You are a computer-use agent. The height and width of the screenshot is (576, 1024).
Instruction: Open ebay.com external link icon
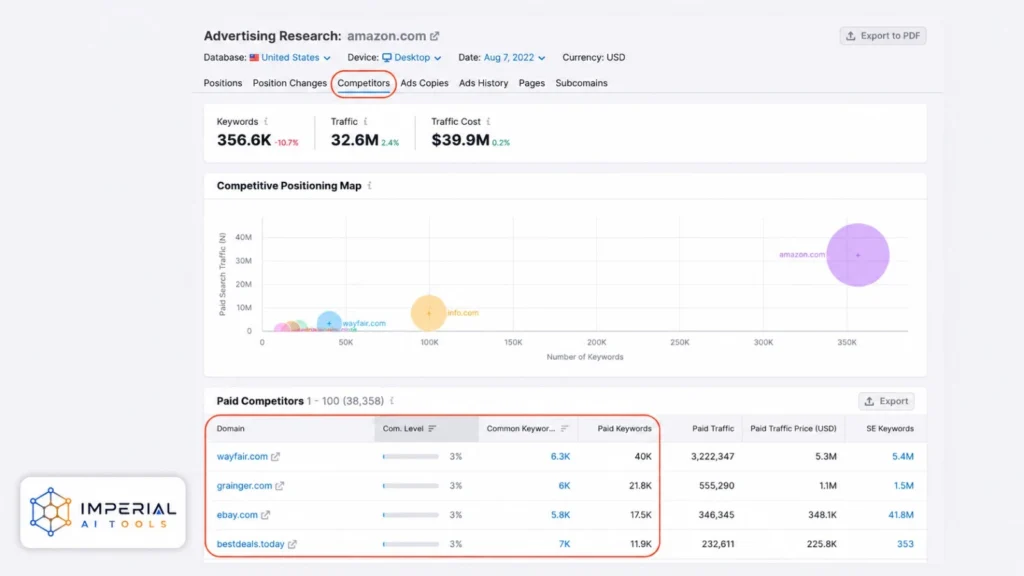pos(265,515)
